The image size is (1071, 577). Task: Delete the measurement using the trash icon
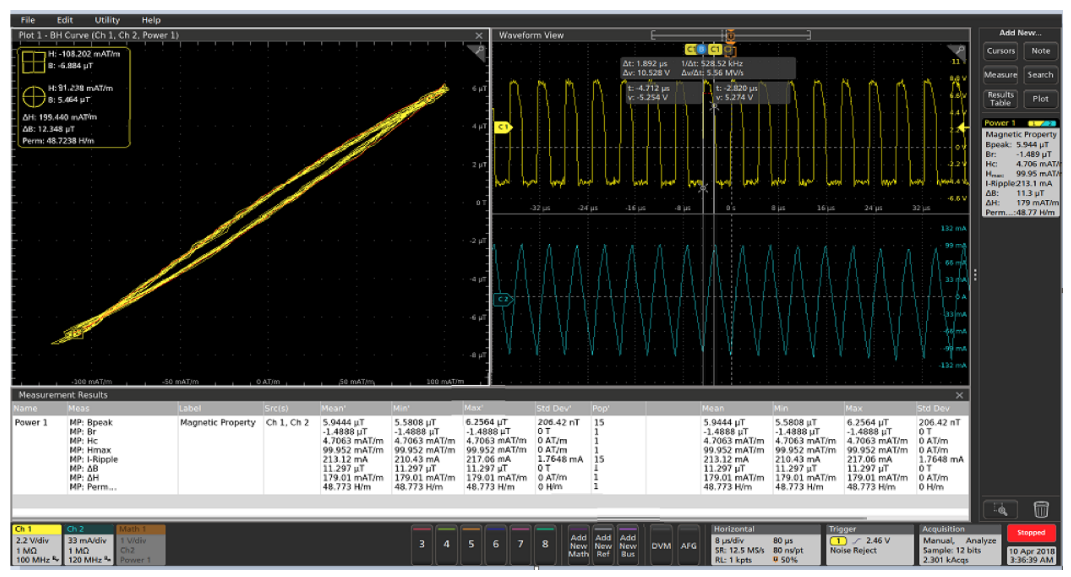point(1040,511)
